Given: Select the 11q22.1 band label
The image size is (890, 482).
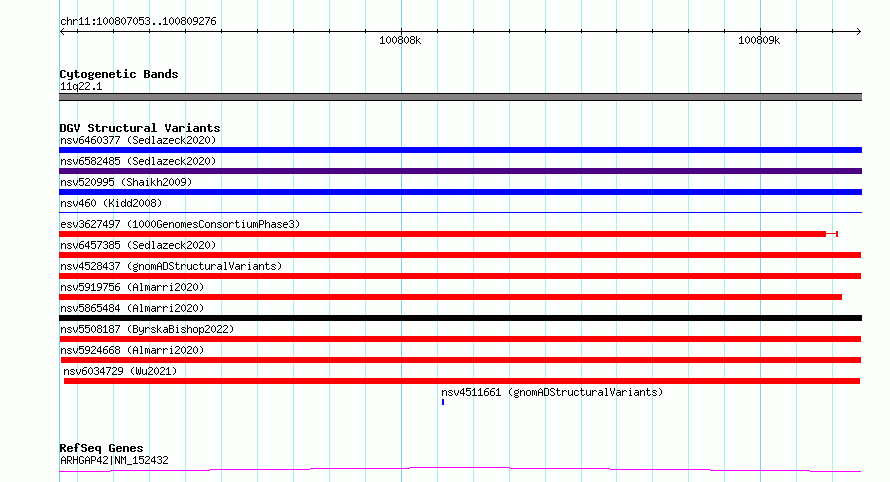Looking at the screenshot, I should tap(81, 86).
